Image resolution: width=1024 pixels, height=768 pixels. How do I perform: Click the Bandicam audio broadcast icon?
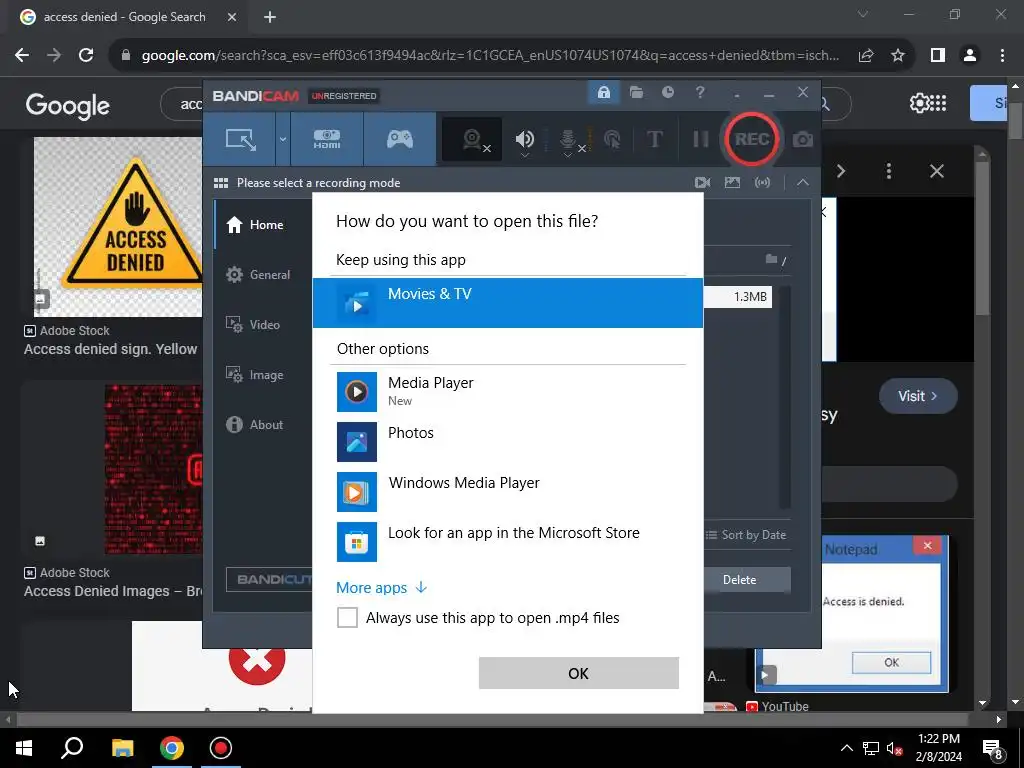(762, 183)
